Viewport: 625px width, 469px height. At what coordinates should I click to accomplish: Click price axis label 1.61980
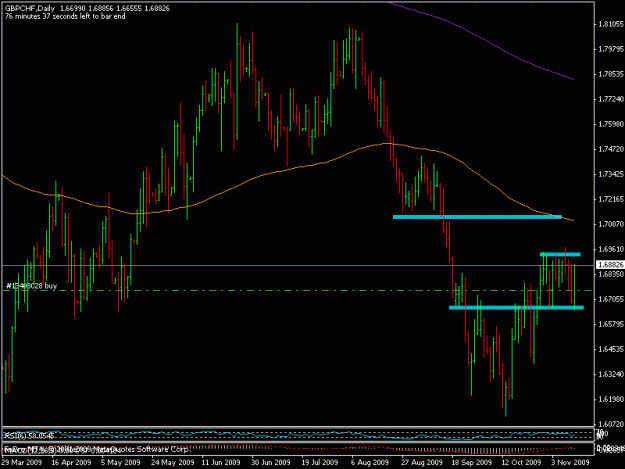[610, 399]
